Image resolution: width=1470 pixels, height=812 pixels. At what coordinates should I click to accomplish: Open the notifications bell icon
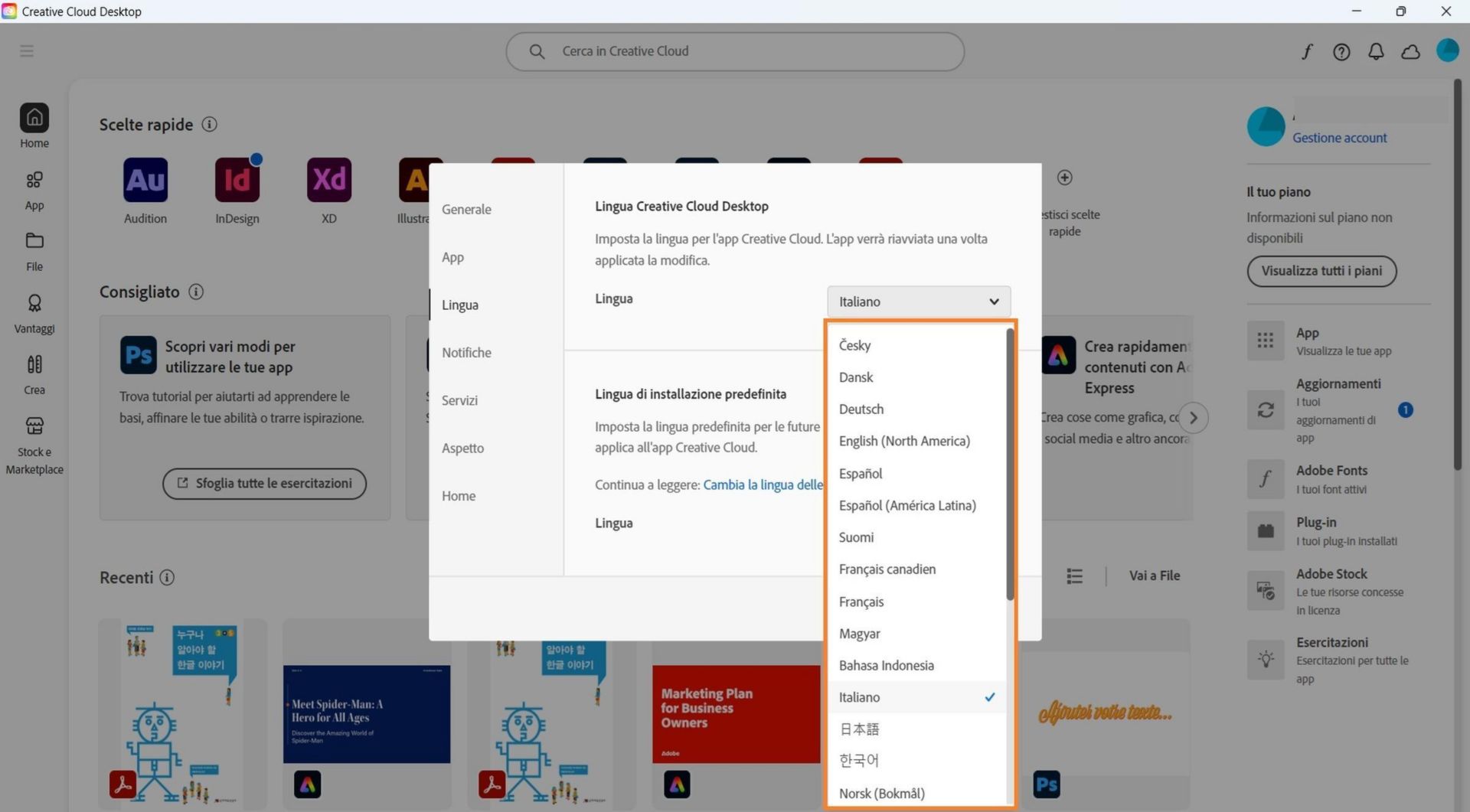(x=1376, y=51)
